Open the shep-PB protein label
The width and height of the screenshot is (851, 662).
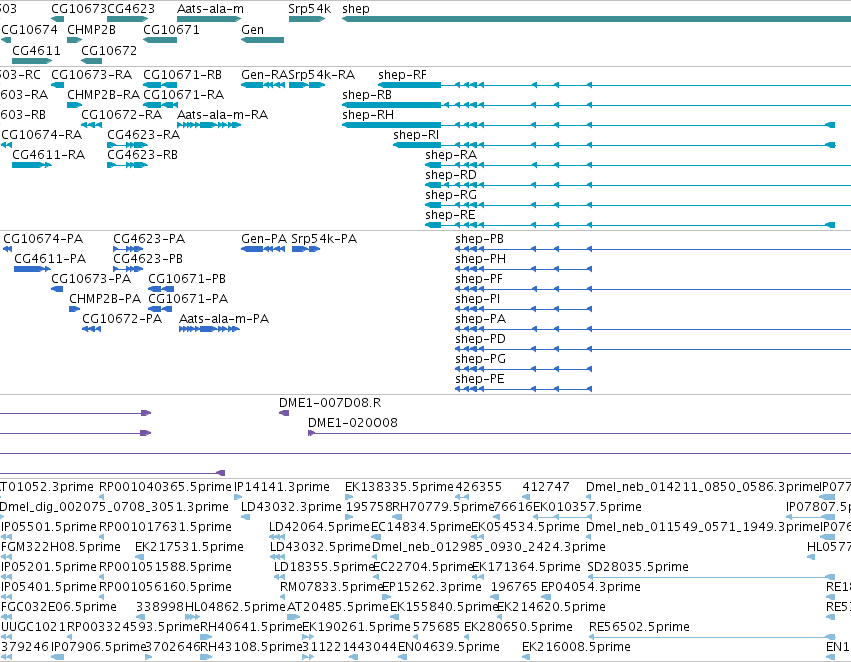(479, 239)
